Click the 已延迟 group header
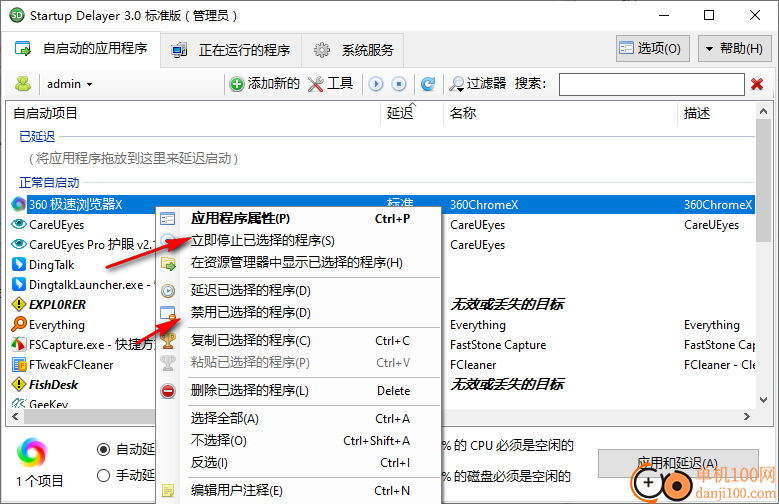Screen dimensions: 779x504 pos(37,137)
